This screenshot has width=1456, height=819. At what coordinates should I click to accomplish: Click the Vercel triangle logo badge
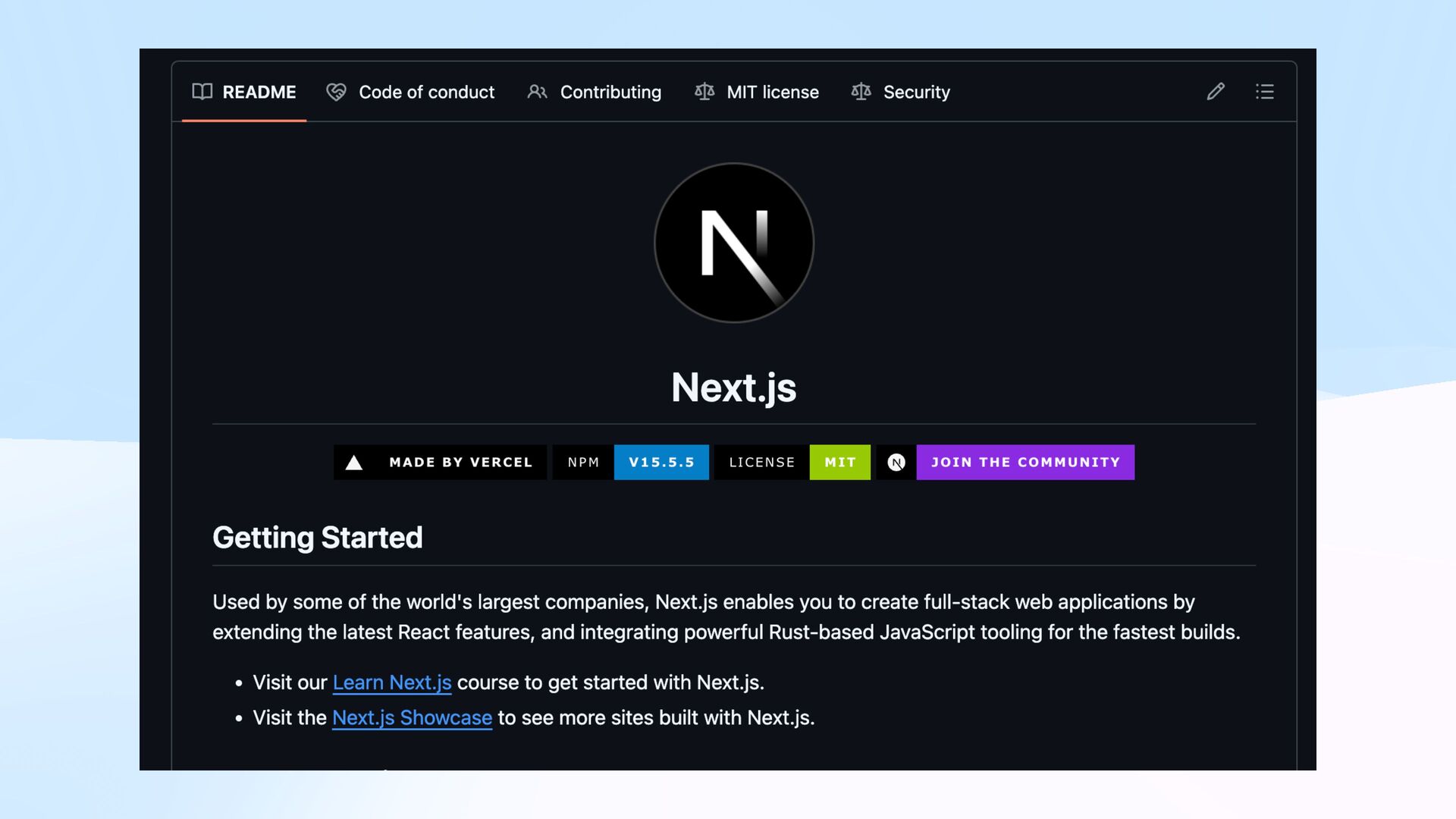pos(354,463)
